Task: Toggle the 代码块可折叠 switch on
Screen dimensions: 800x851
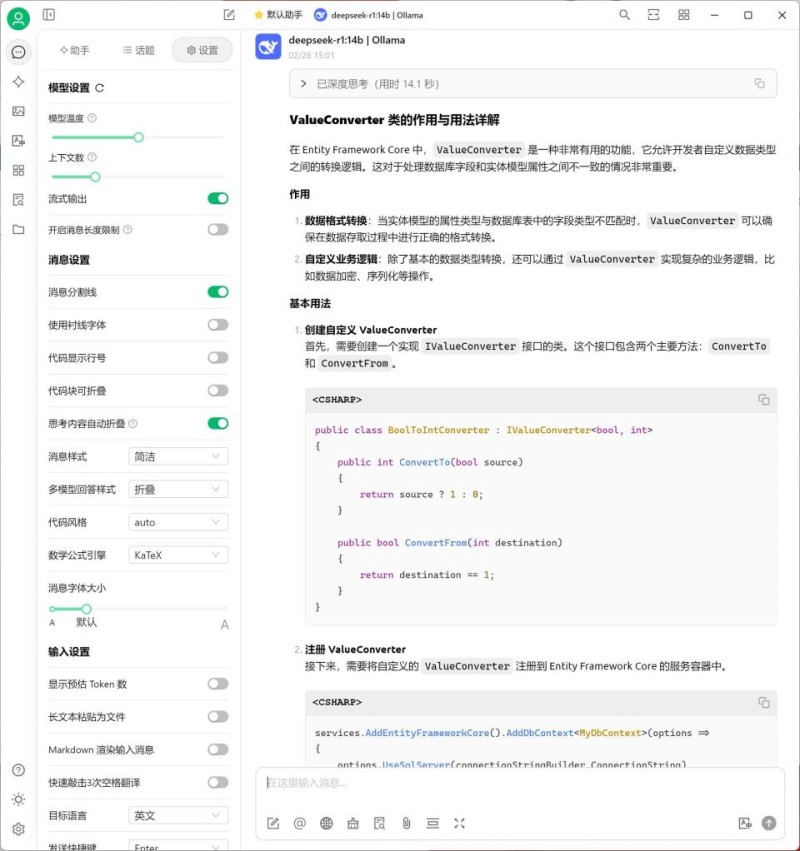Action: [x=217, y=390]
